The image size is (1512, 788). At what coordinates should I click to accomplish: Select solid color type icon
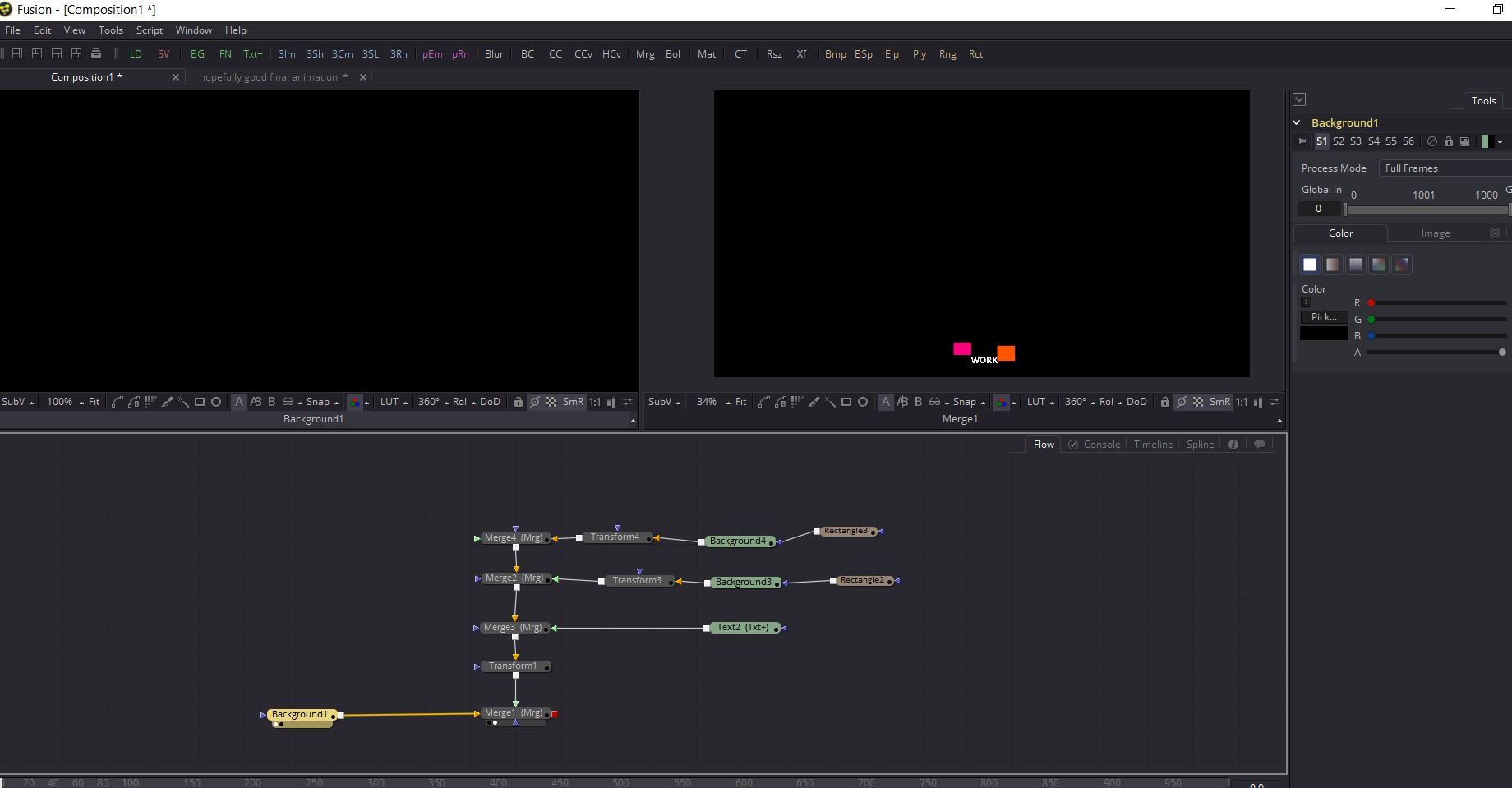[1310, 265]
